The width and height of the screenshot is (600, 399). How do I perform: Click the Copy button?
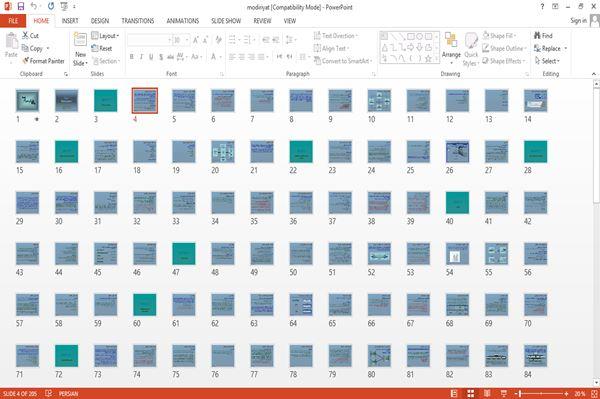pos(33,49)
